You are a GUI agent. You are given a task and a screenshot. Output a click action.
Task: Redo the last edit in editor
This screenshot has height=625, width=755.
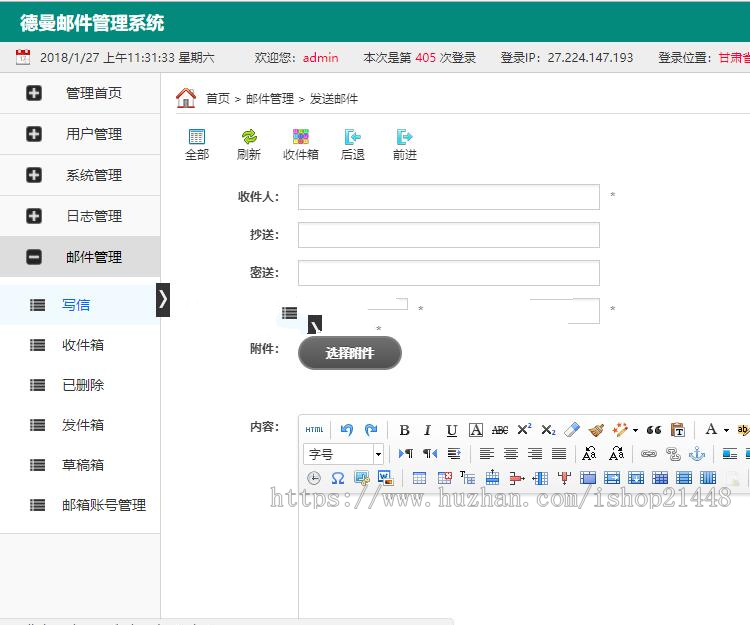click(x=371, y=430)
